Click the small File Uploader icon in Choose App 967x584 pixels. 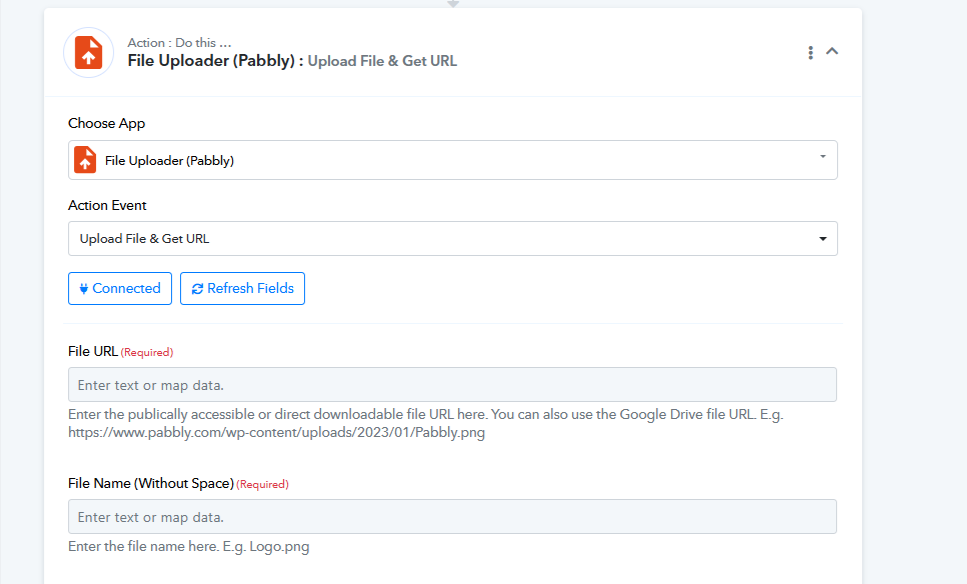(85, 160)
